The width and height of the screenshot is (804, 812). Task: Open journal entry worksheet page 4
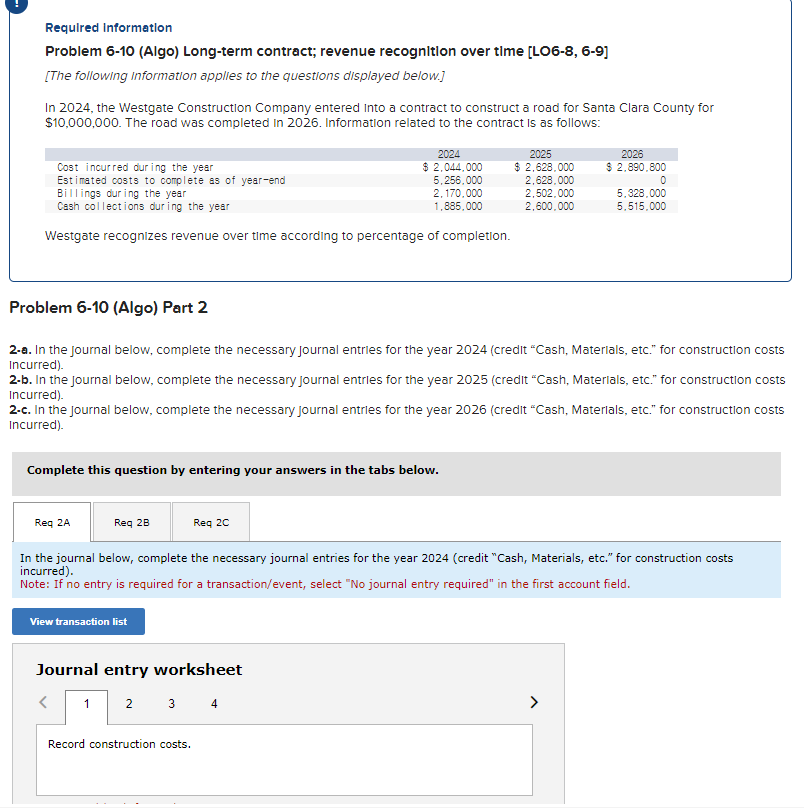214,704
